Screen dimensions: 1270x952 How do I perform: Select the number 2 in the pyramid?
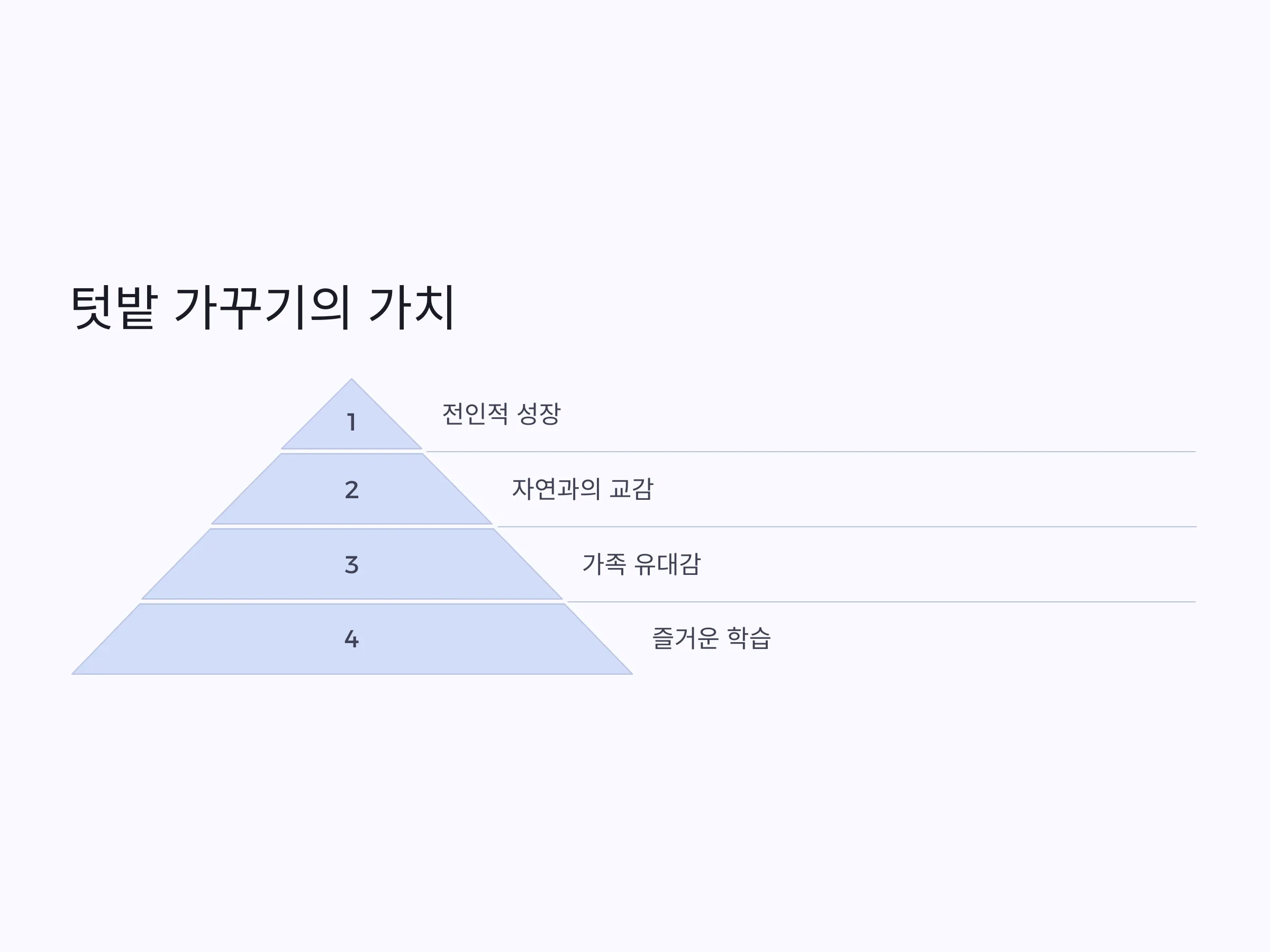pyautogui.click(x=352, y=490)
